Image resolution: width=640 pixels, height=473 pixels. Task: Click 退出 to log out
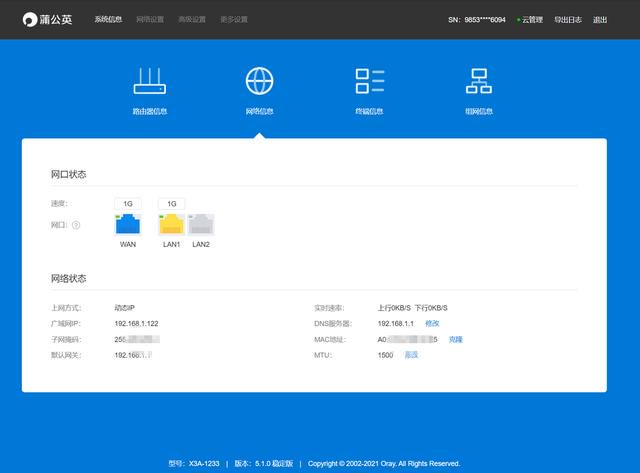[600, 20]
